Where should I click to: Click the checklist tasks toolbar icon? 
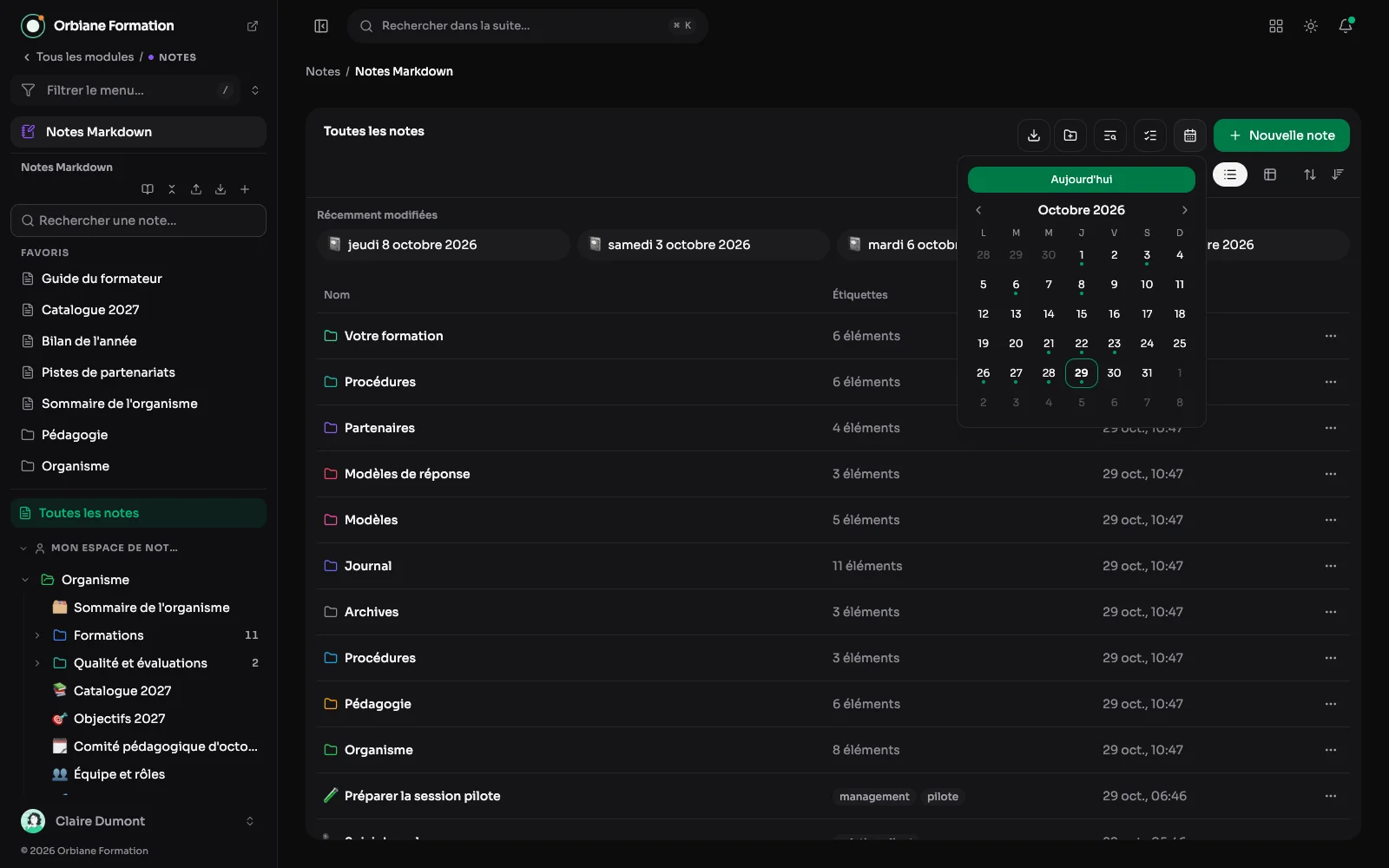[1150, 135]
